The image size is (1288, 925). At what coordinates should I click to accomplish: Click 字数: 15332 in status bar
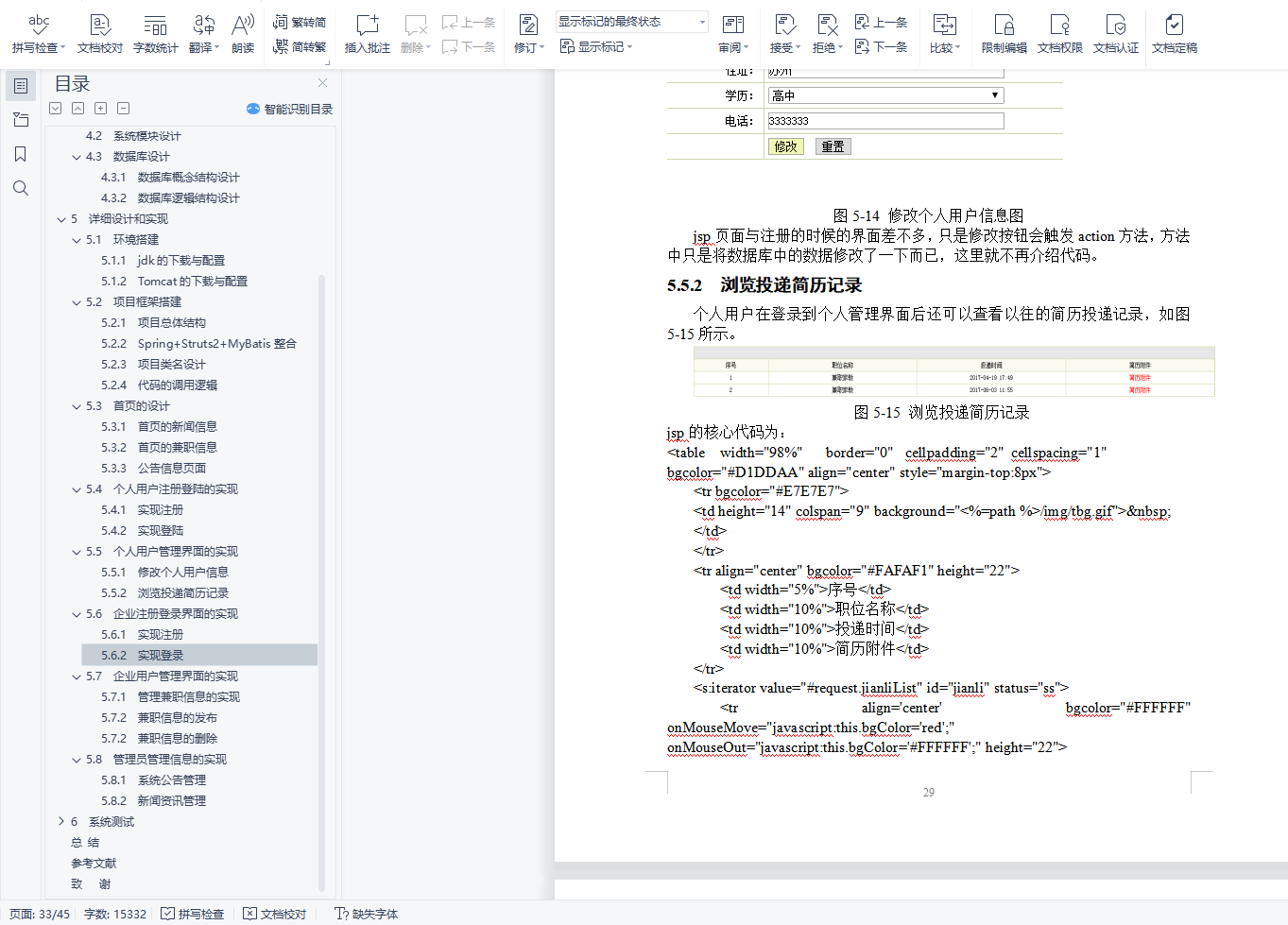[115, 914]
